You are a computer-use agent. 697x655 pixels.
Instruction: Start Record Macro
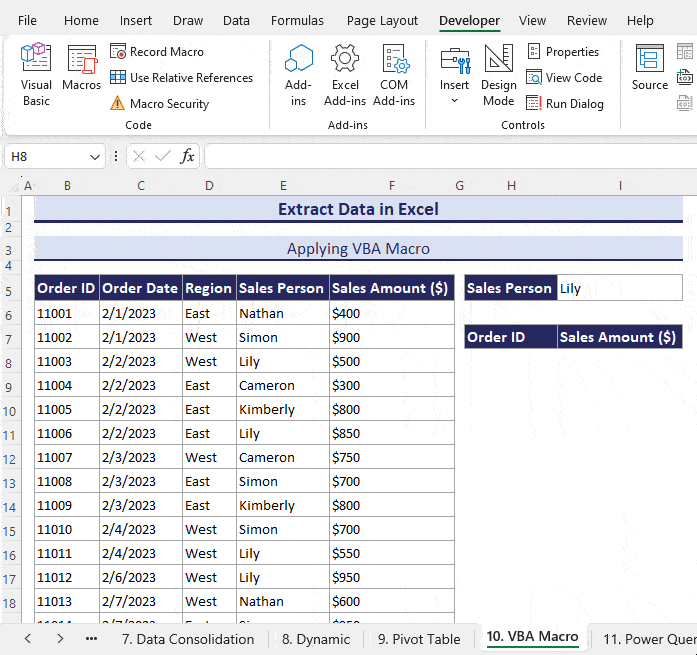point(157,52)
